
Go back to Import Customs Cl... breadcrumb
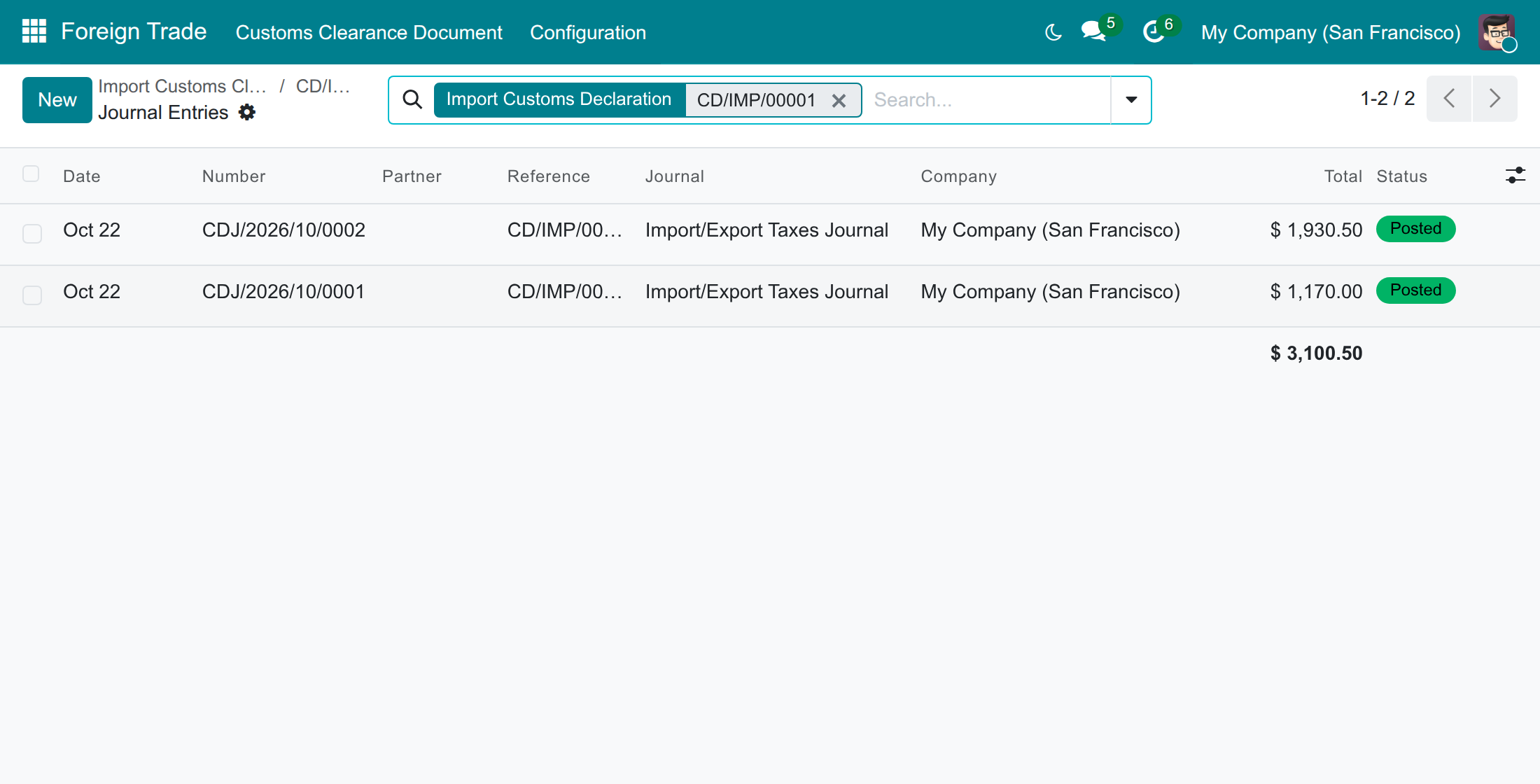click(x=183, y=86)
